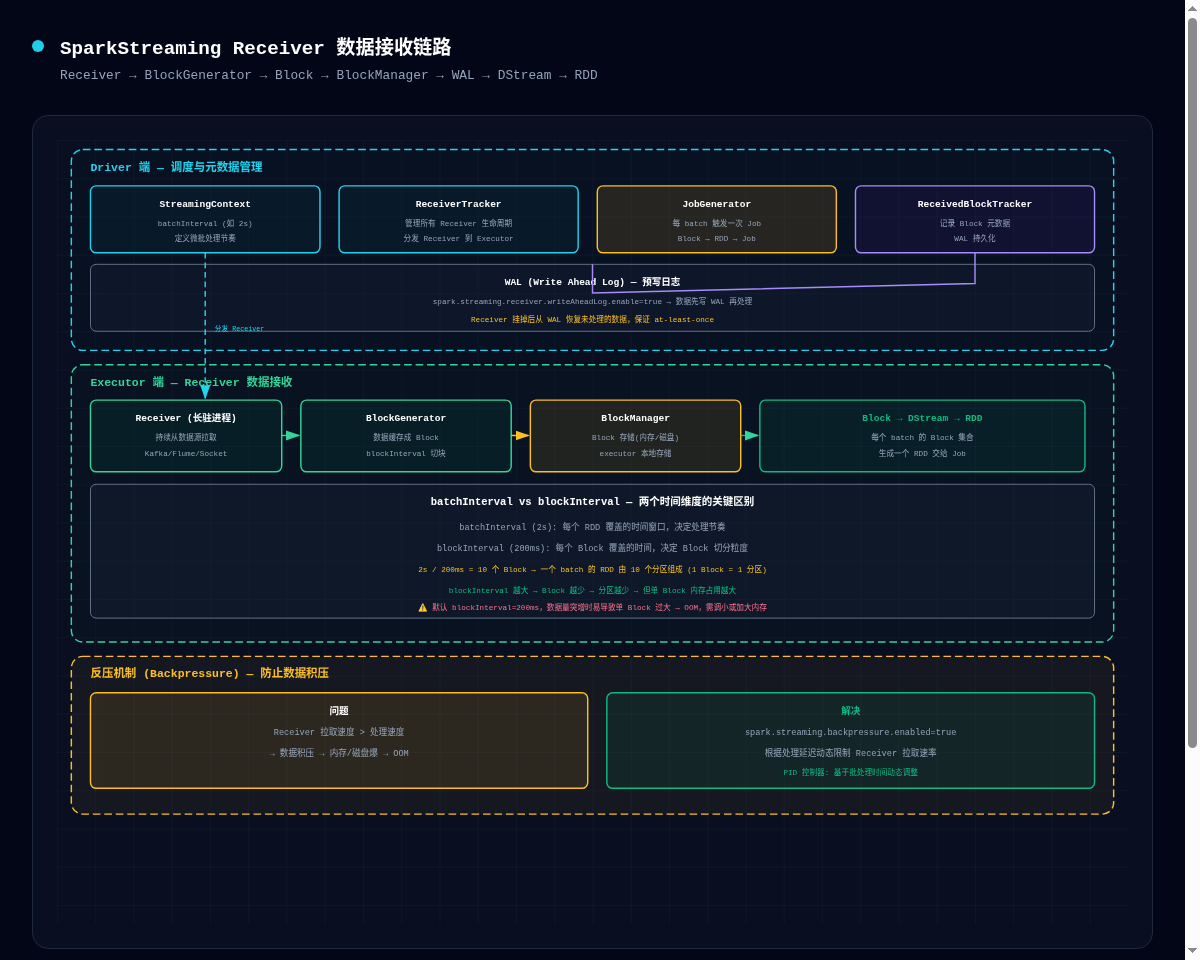Select the 反压机制 (Backpressure) heading
Screen dimensions: 1200x960
pos(209,673)
